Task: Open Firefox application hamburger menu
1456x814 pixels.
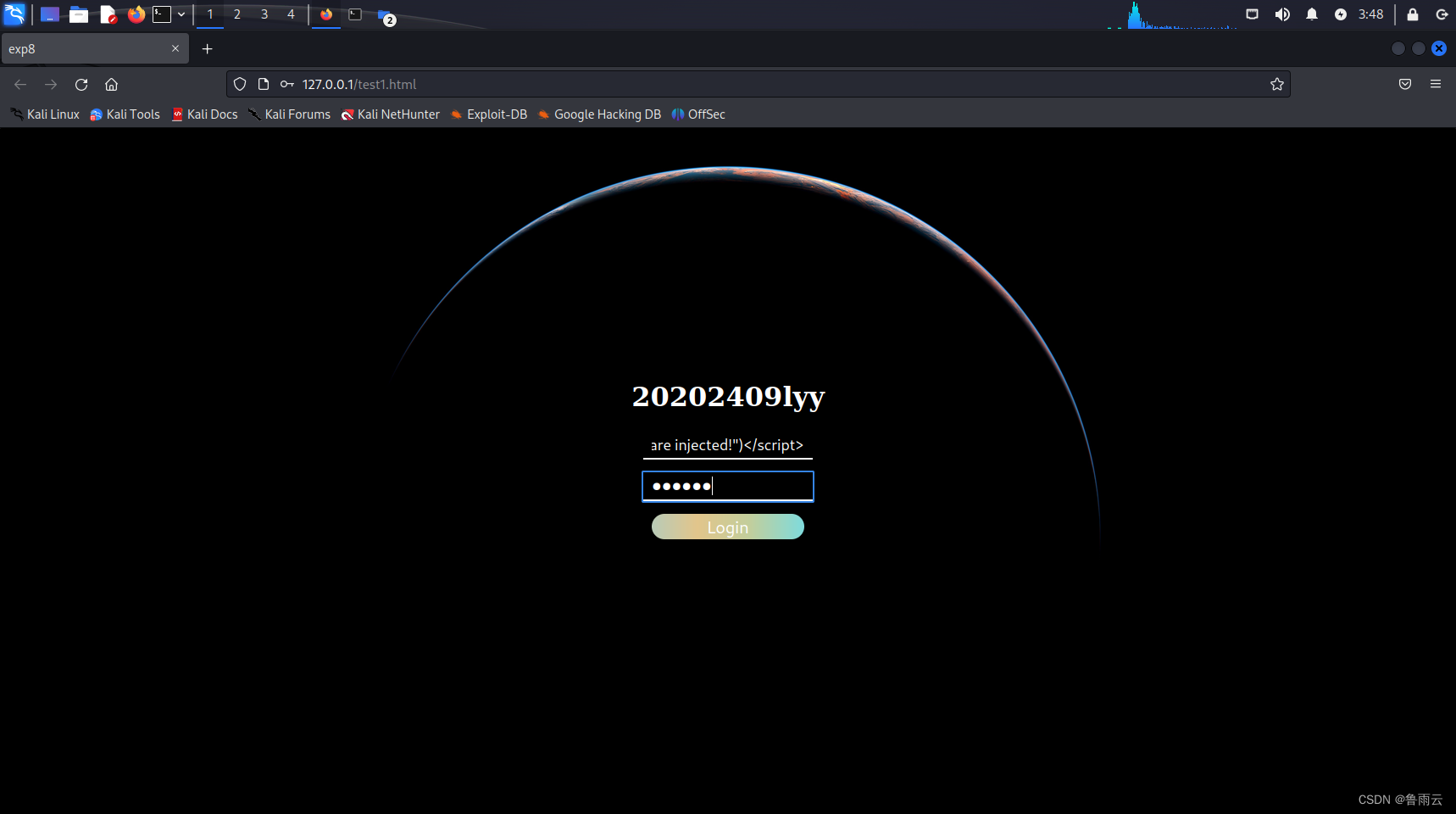Action: [x=1436, y=84]
